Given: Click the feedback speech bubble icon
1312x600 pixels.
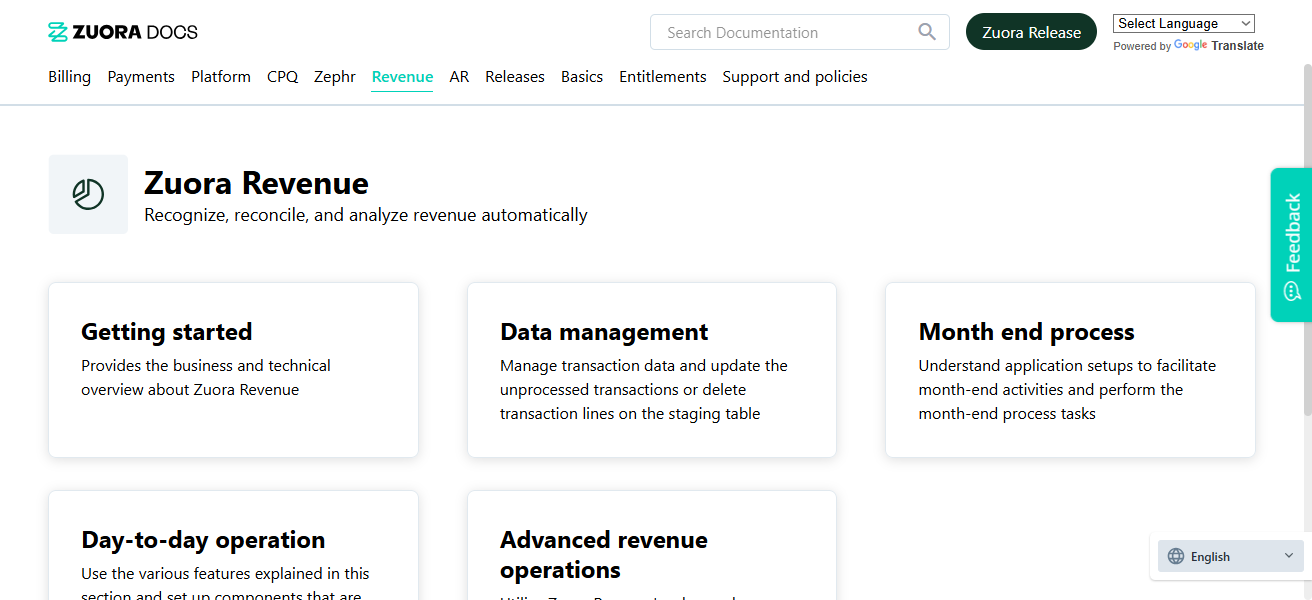Looking at the screenshot, I should 1291,290.
